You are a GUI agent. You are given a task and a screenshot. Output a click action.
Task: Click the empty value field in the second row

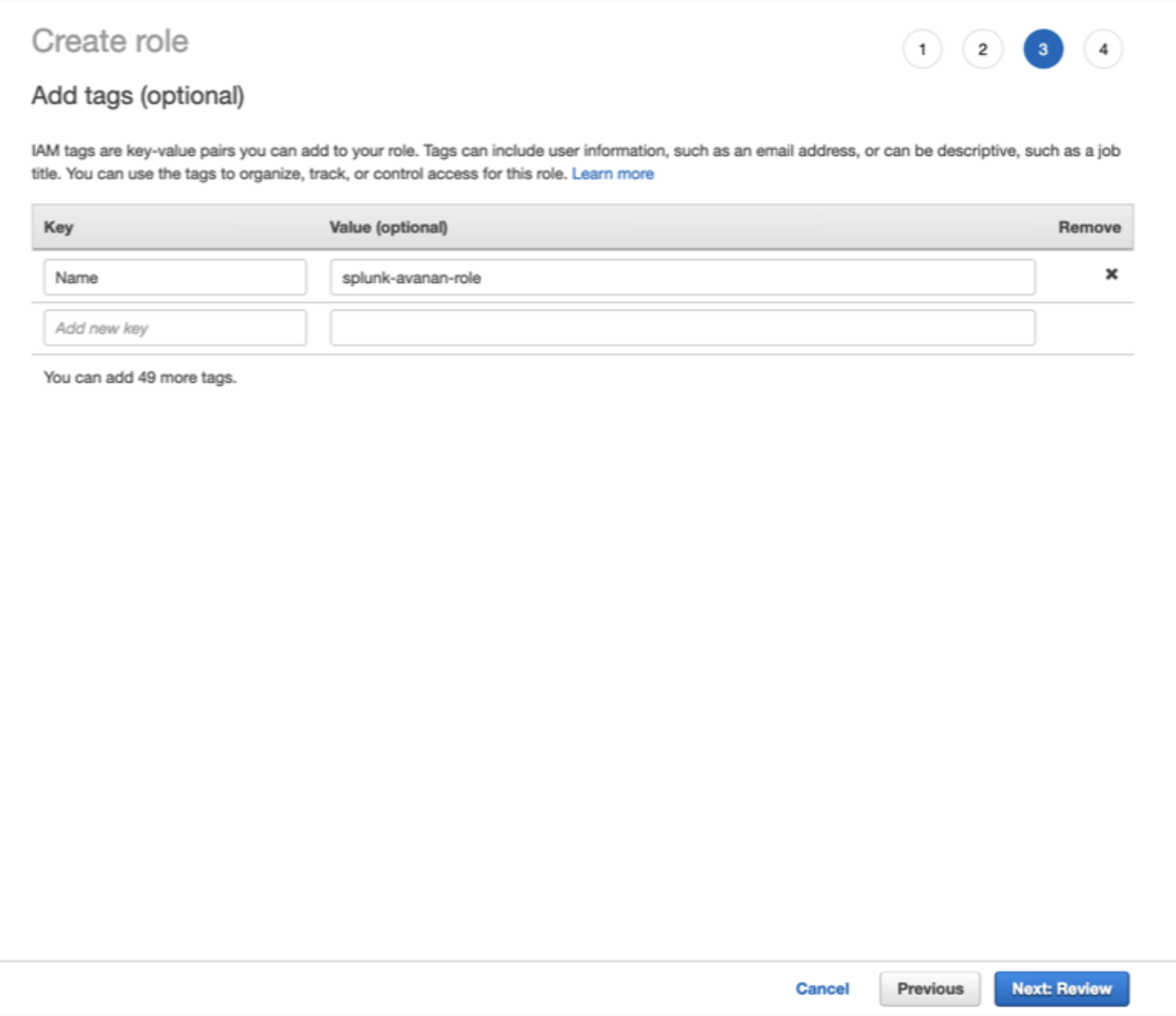click(682, 328)
